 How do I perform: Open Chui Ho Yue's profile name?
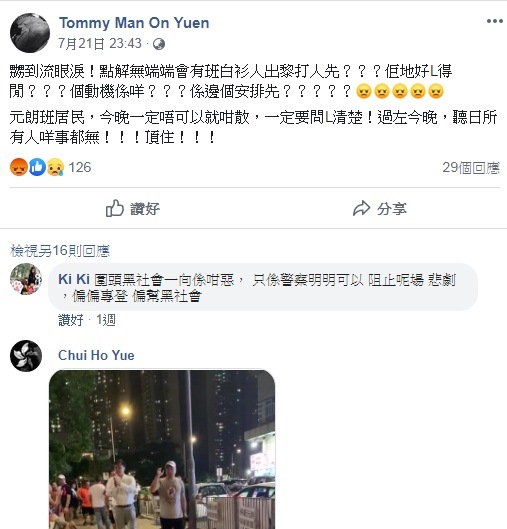click(96, 355)
